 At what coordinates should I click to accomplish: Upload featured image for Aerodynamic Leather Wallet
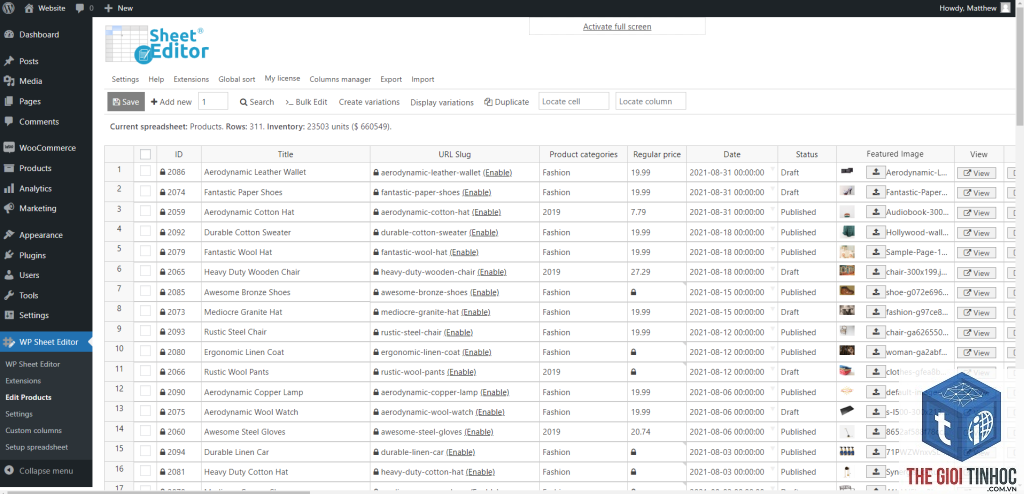click(875, 173)
